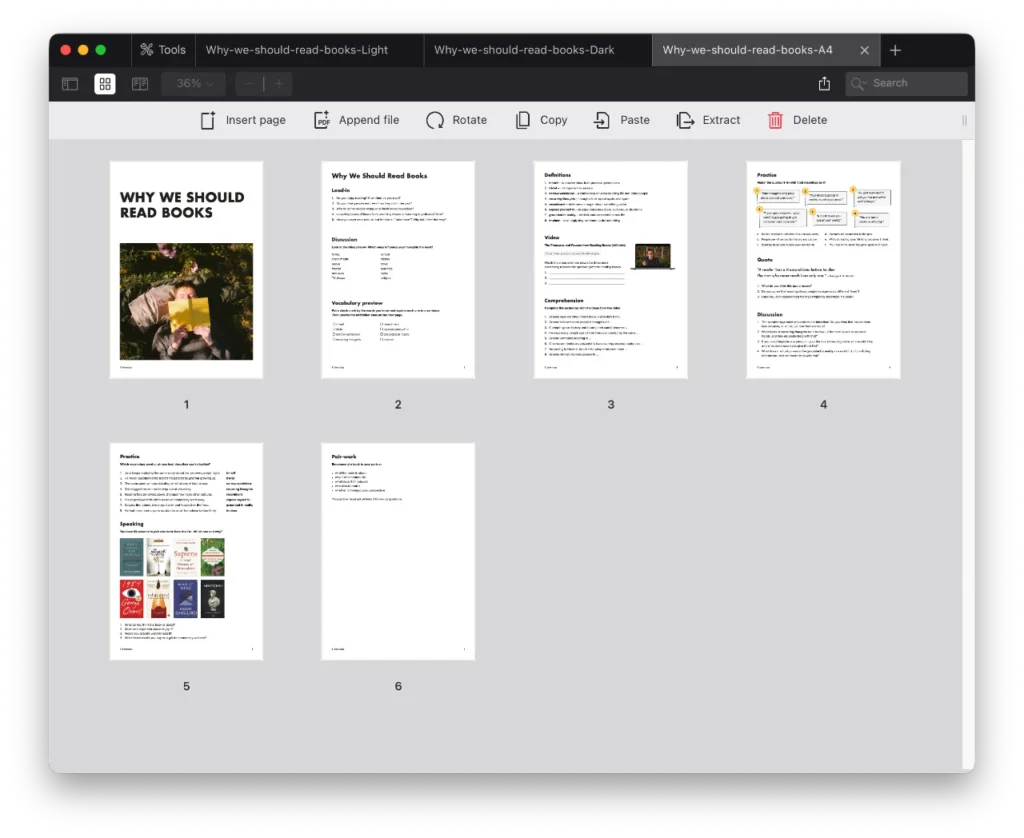Select the page grid view icon

(x=104, y=84)
